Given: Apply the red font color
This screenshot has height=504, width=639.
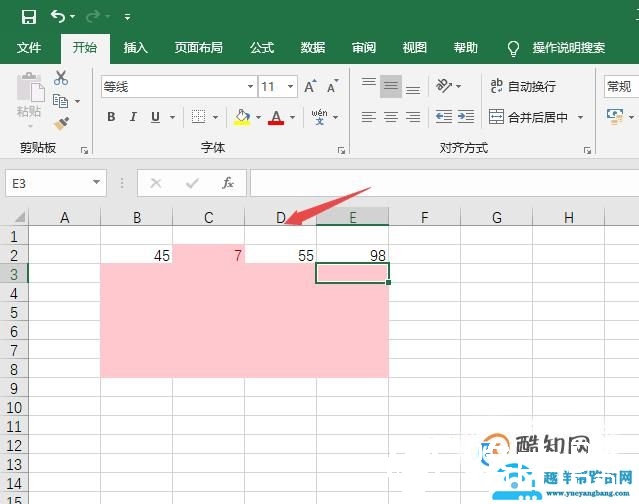Looking at the screenshot, I should 276,117.
